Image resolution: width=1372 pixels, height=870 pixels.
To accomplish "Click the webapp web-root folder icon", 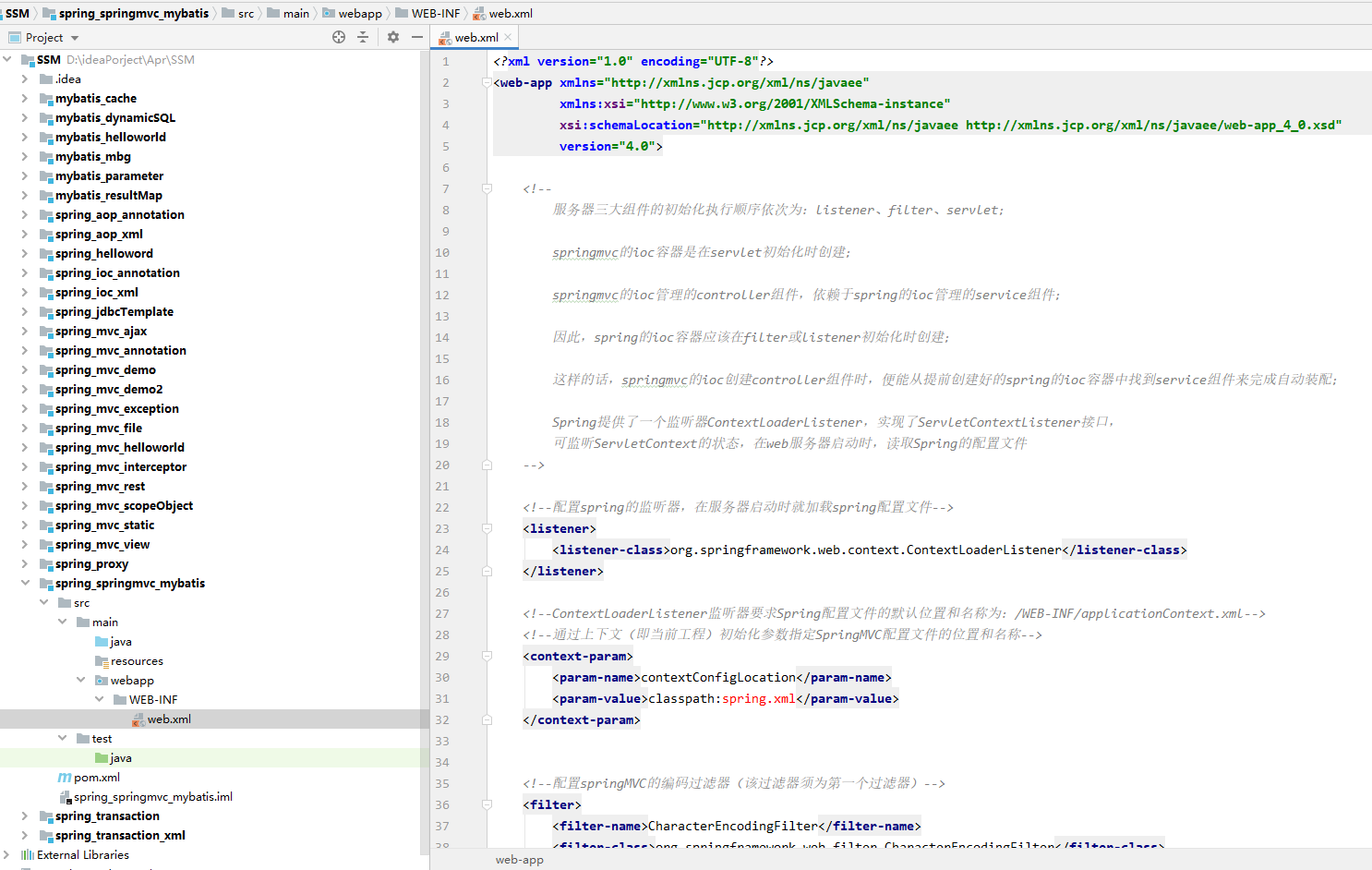I will pyautogui.click(x=102, y=680).
